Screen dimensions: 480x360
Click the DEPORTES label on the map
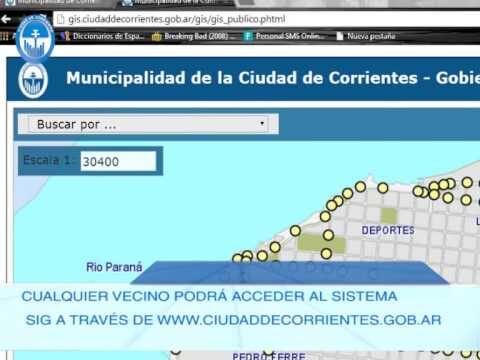coord(388,230)
